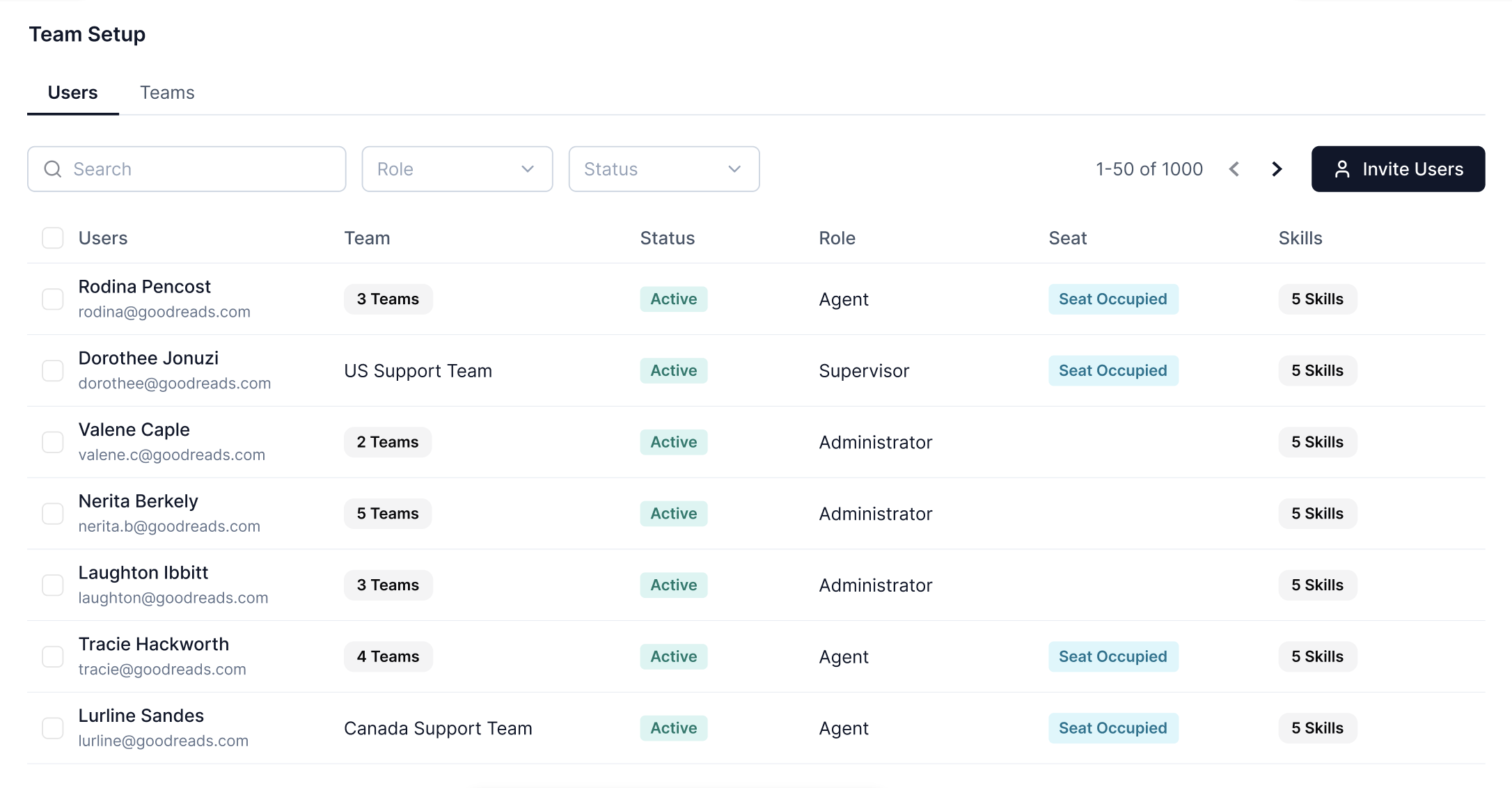Click the next page arrow icon
The image size is (1512, 788).
click(1277, 169)
